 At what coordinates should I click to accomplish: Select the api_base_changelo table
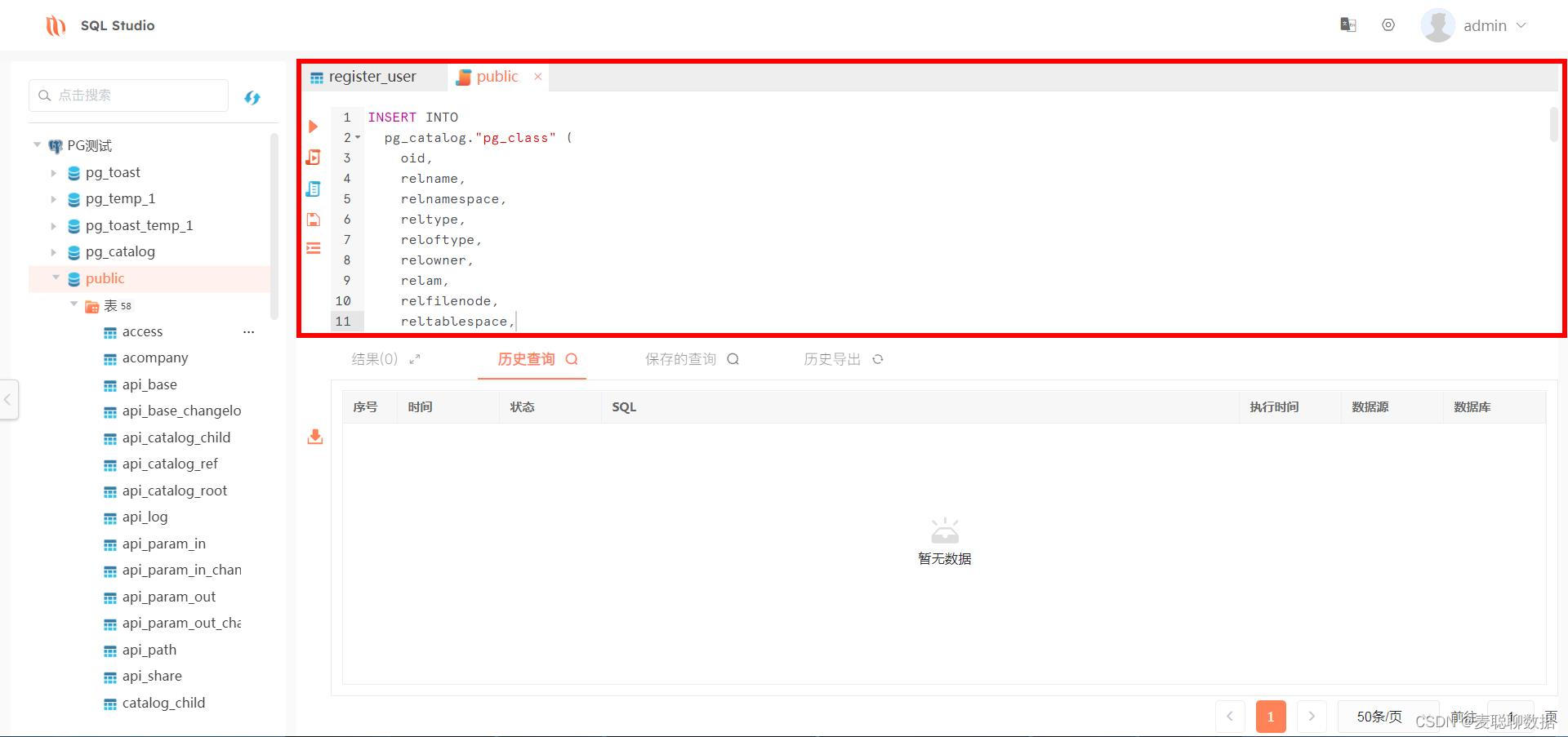181,411
